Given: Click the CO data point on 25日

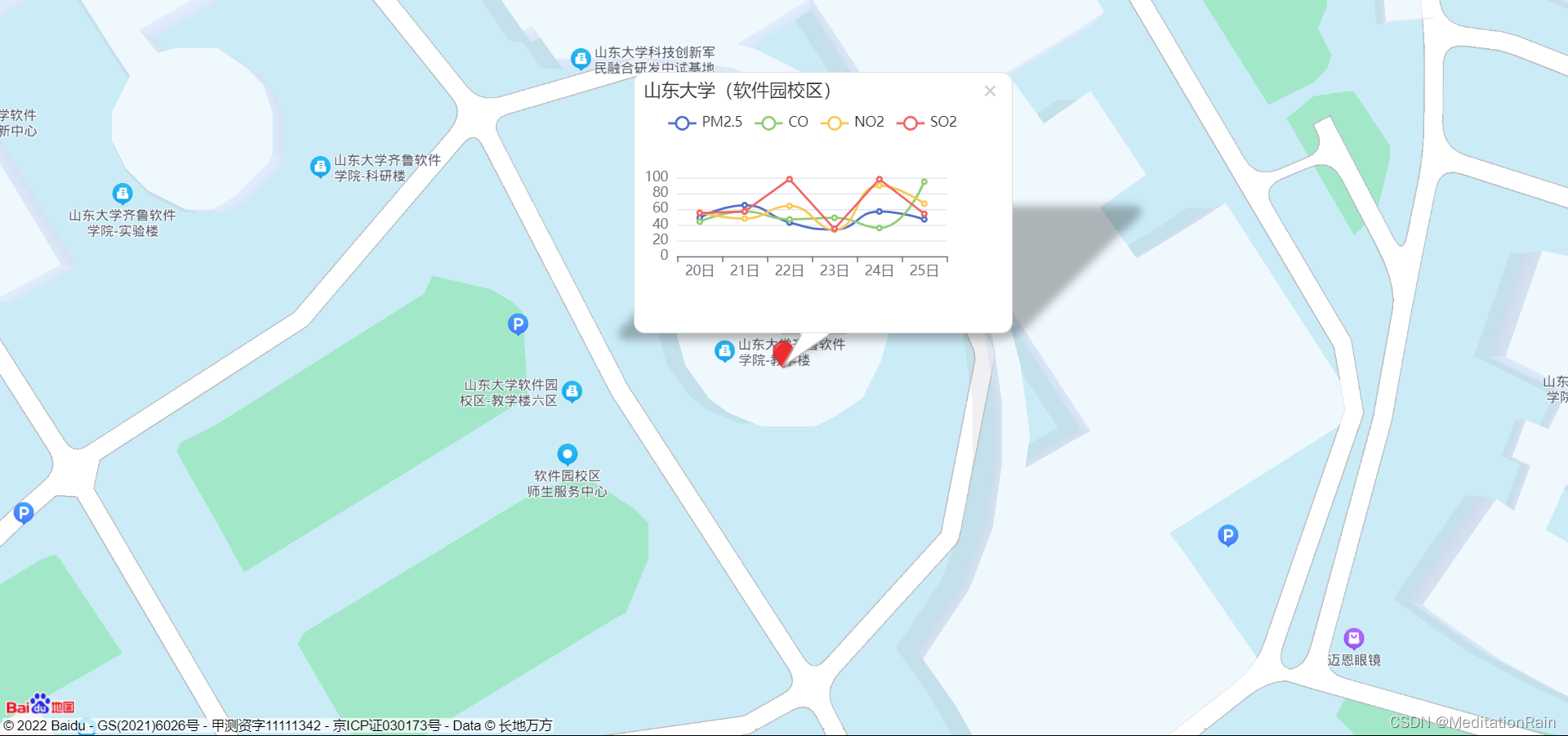Looking at the screenshot, I should [924, 181].
